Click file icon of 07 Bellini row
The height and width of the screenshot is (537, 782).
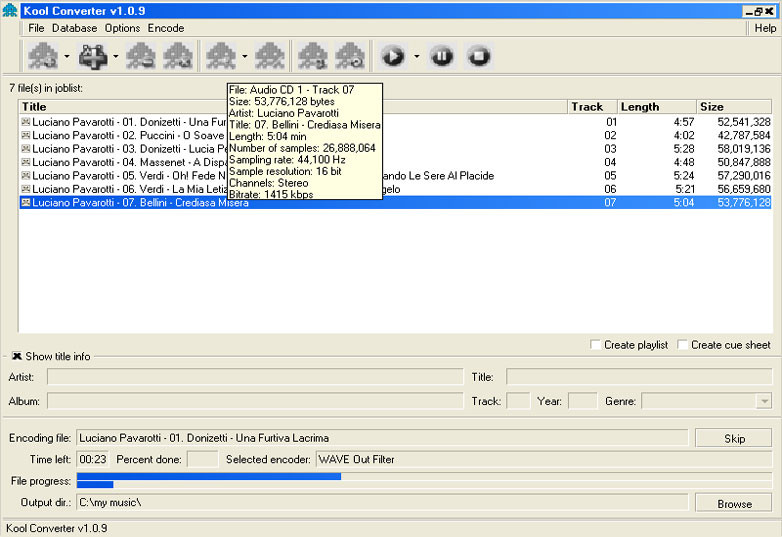point(26,202)
